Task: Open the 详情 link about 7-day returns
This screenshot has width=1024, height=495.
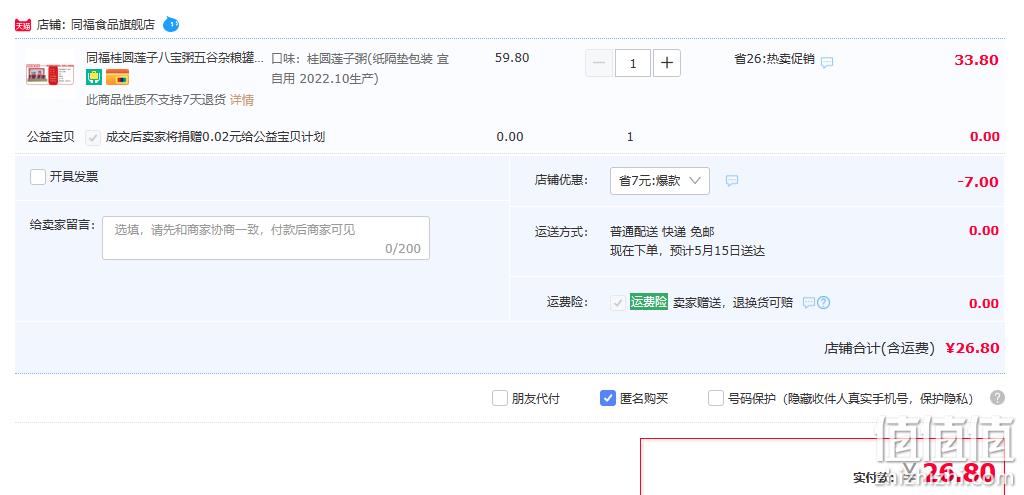Action: point(242,100)
